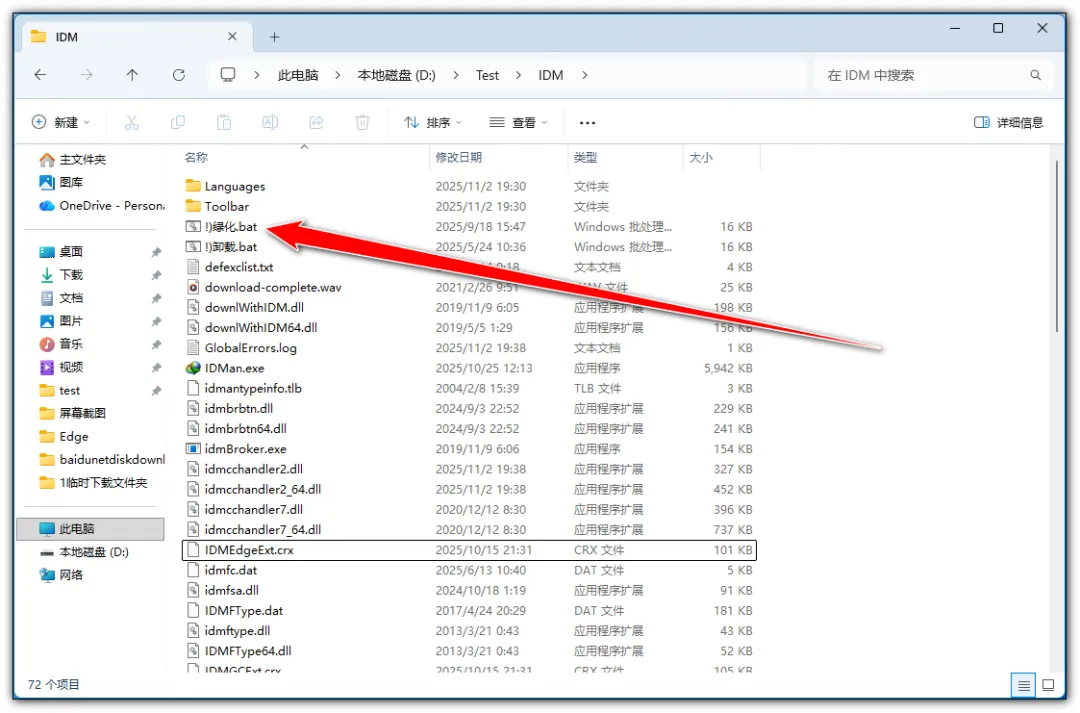The width and height of the screenshot is (1080, 713).
Task: Select the !)绿化.bat batch file icon
Action: 193,227
